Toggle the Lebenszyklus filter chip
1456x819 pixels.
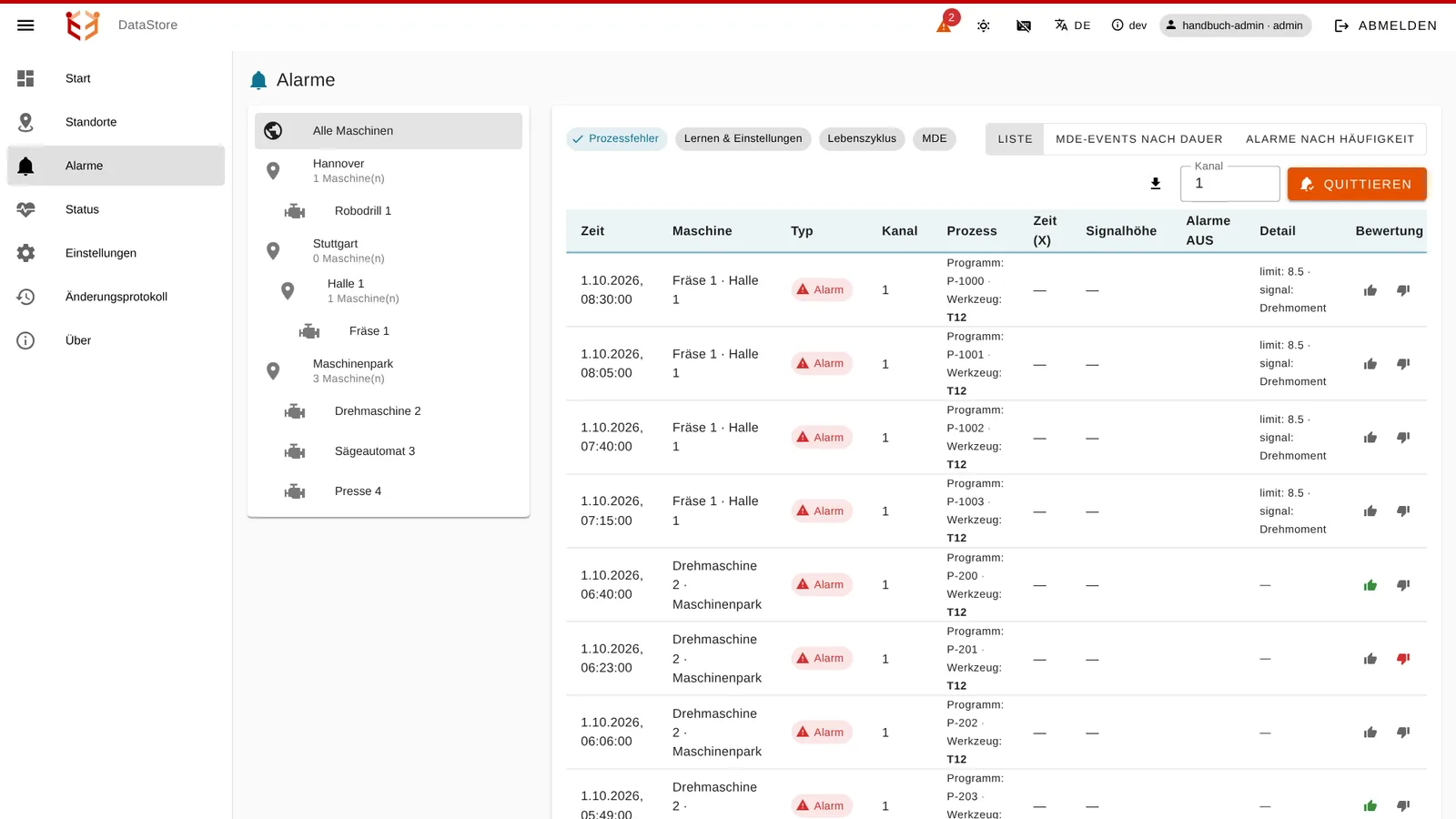862,138
